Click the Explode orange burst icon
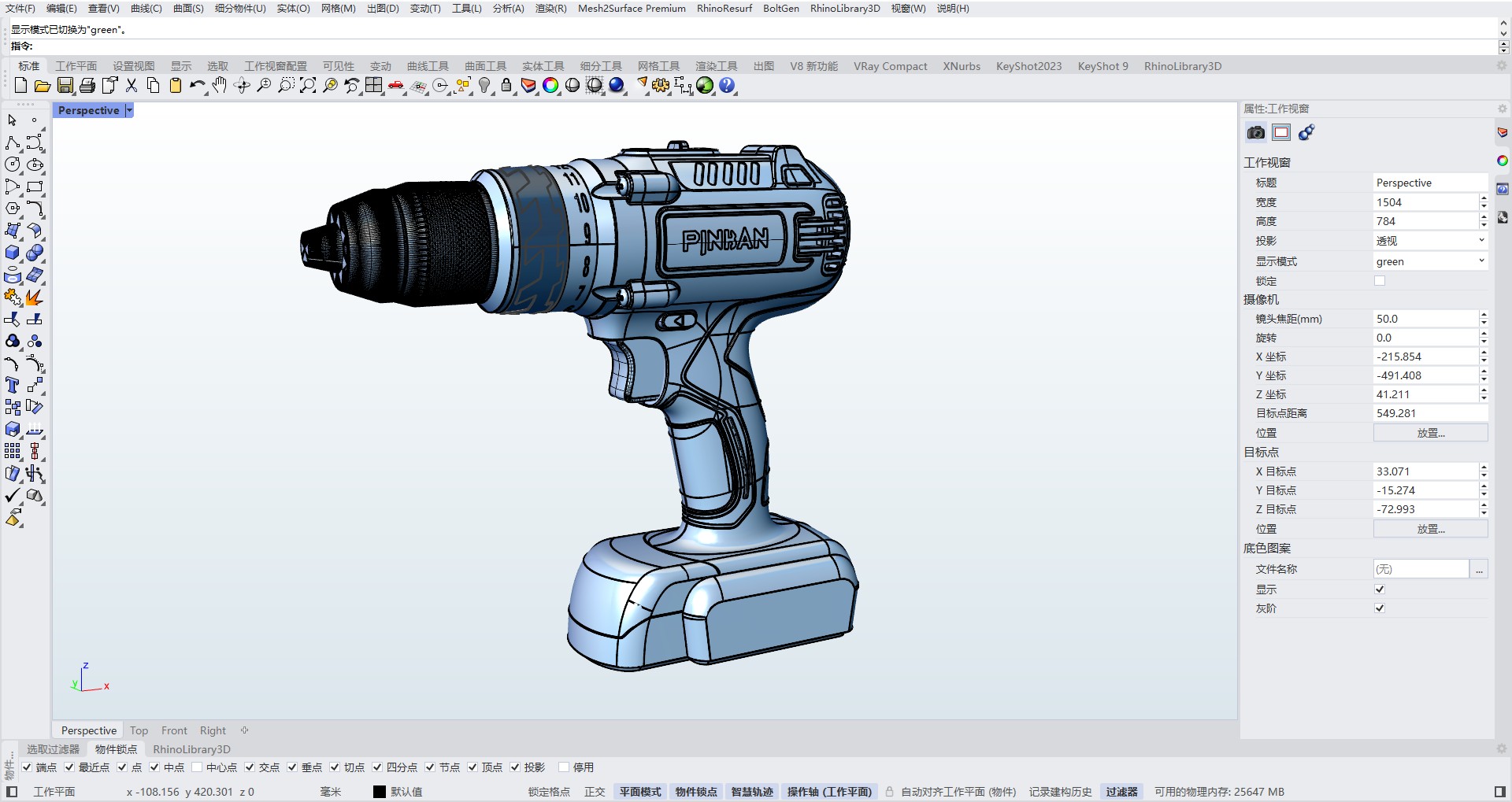The width and height of the screenshot is (1512, 802). [35, 297]
